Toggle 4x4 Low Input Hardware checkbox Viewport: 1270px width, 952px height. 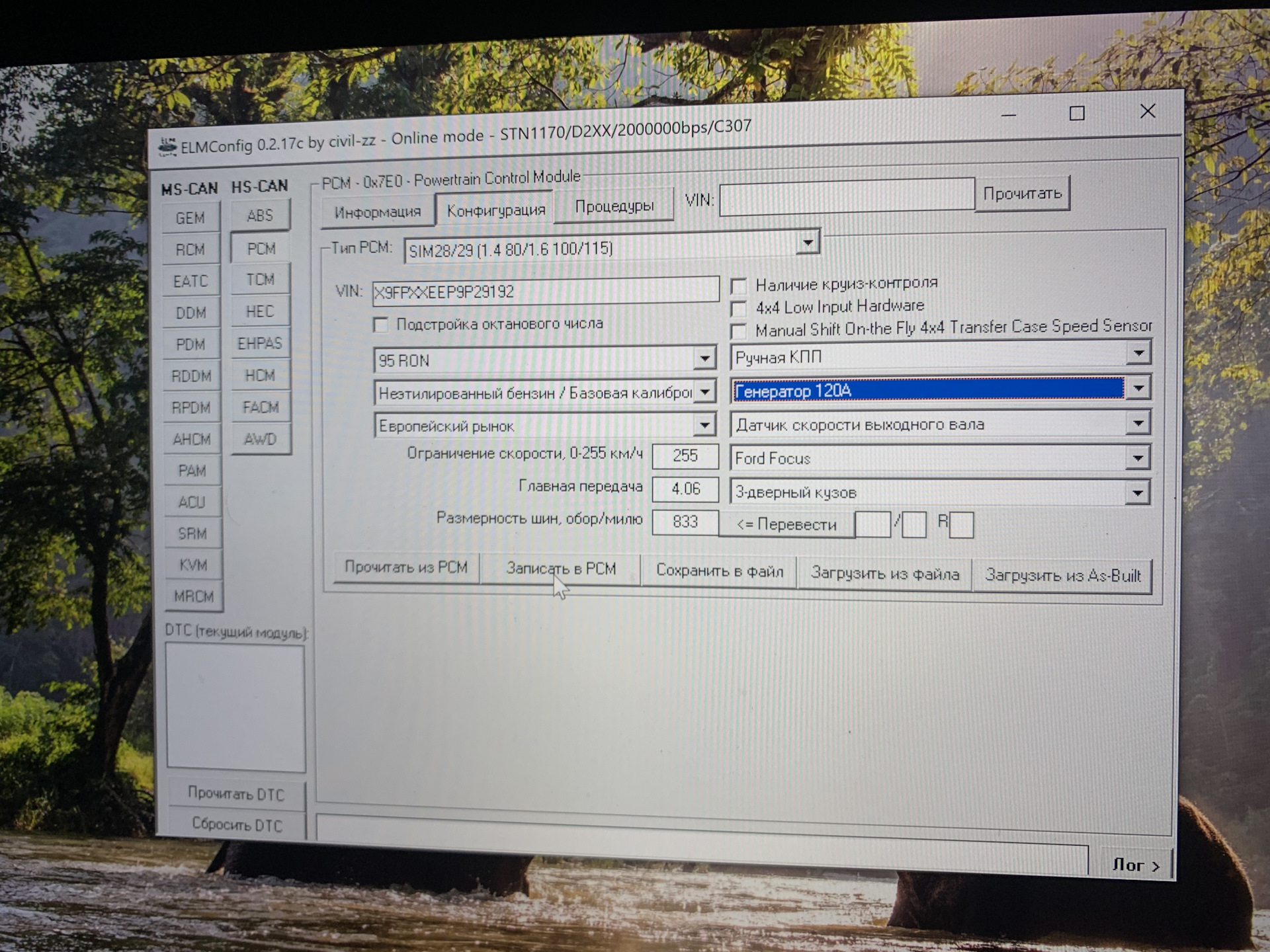(x=739, y=309)
